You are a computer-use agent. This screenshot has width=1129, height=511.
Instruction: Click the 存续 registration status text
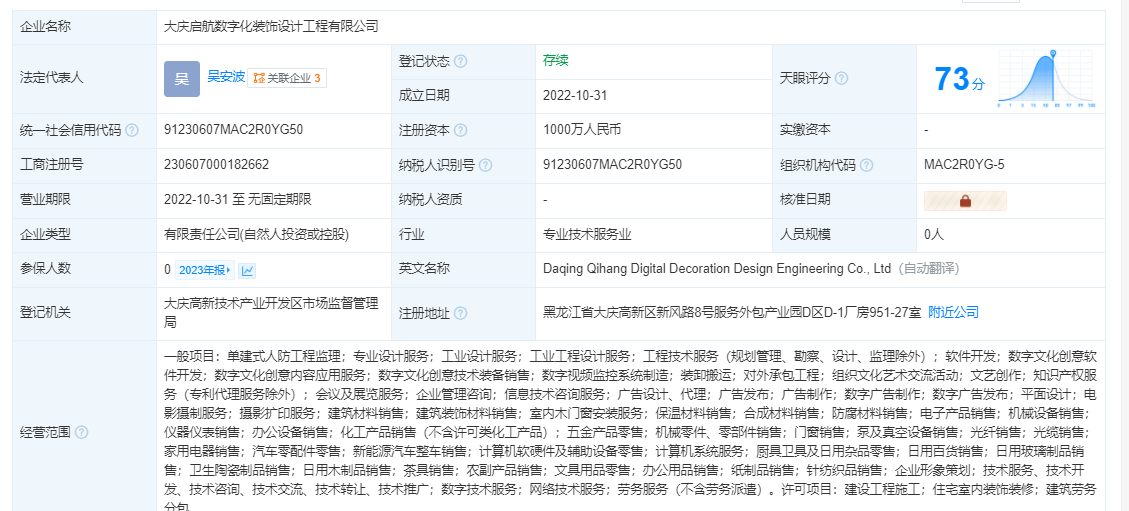coord(555,60)
